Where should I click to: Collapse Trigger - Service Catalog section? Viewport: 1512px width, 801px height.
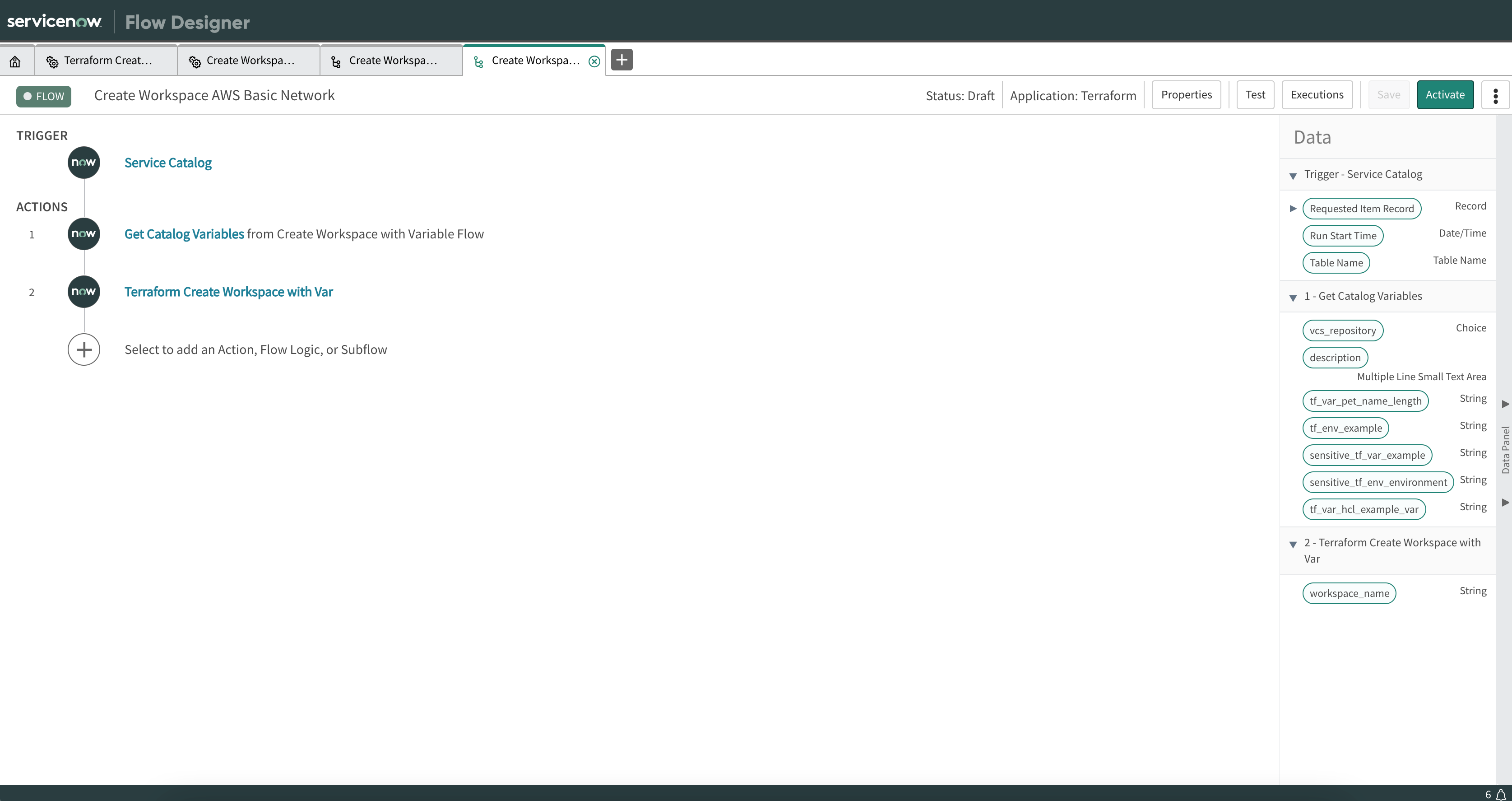[1293, 176]
